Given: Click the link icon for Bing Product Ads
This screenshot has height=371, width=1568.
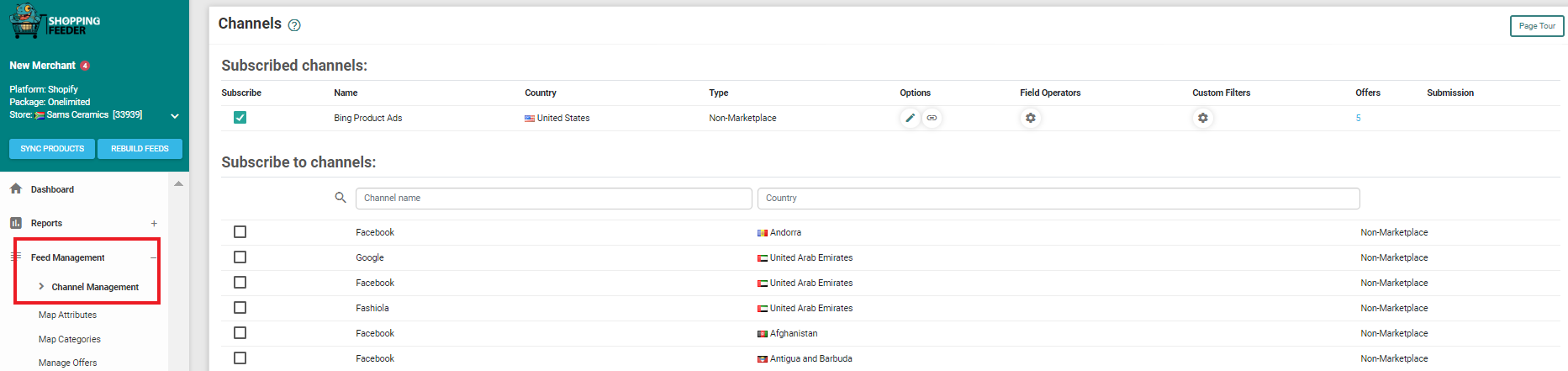Looking at the screenshot, I should 932,118.
